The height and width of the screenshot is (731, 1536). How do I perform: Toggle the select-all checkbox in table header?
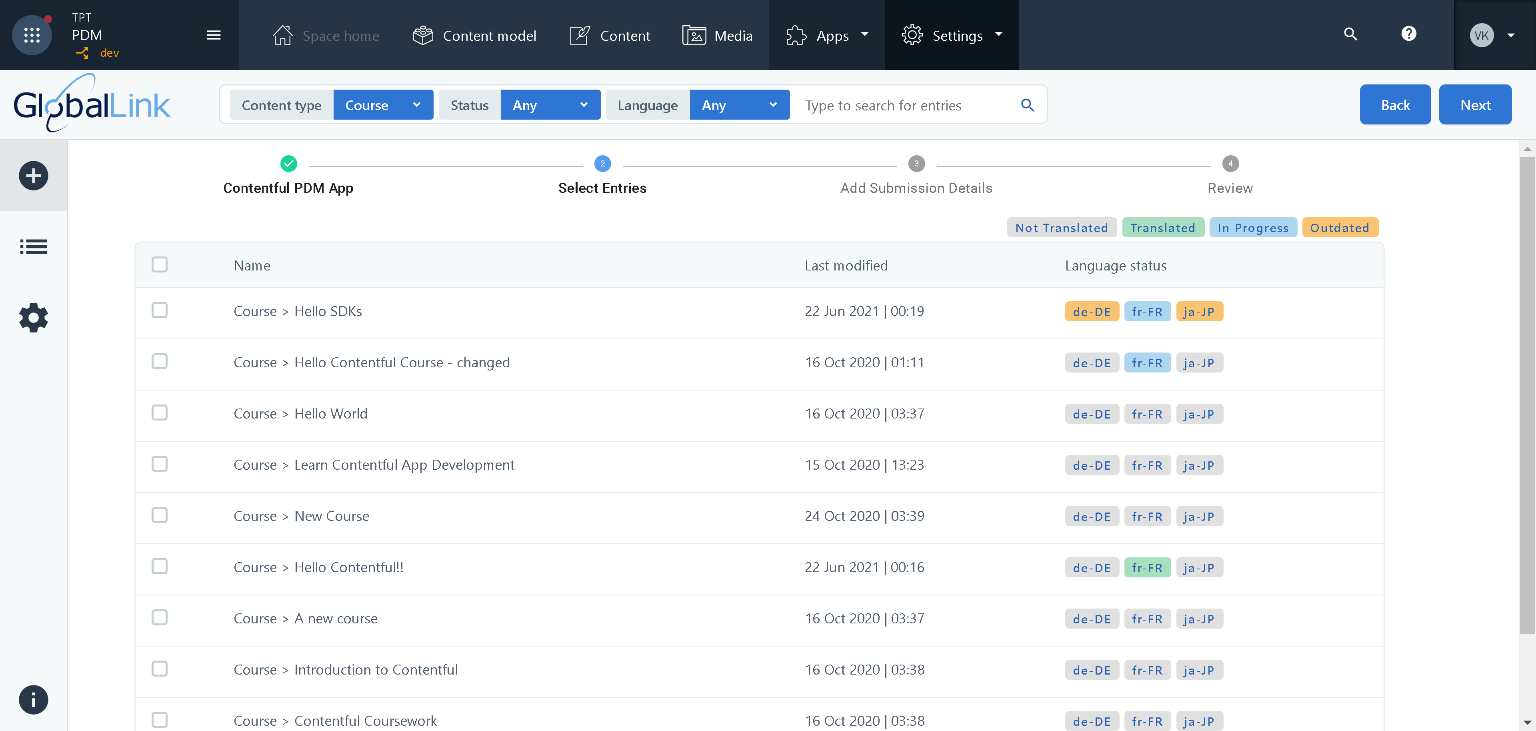coord(160,265)
